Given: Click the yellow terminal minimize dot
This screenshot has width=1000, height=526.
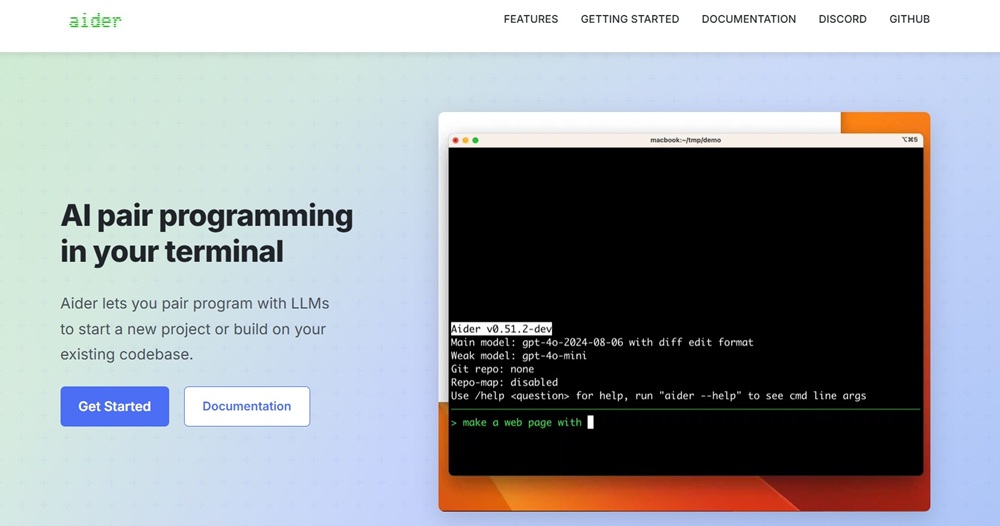Looking at the screenshot, I should click(465, 140).
